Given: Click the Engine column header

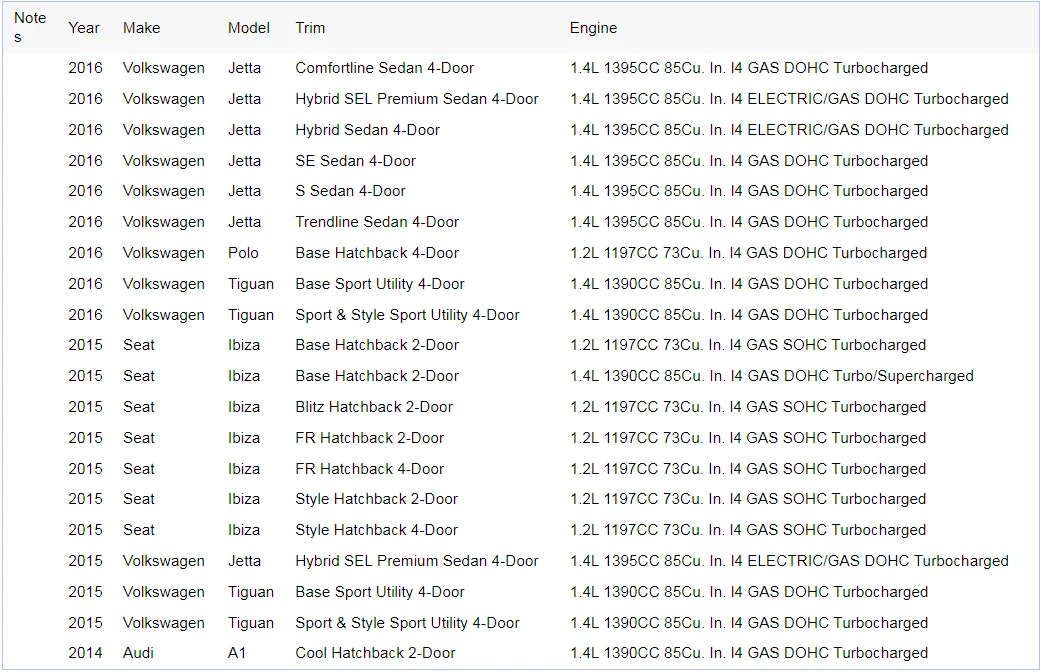Looking at the screenshot, I should (x=594, y=28).
